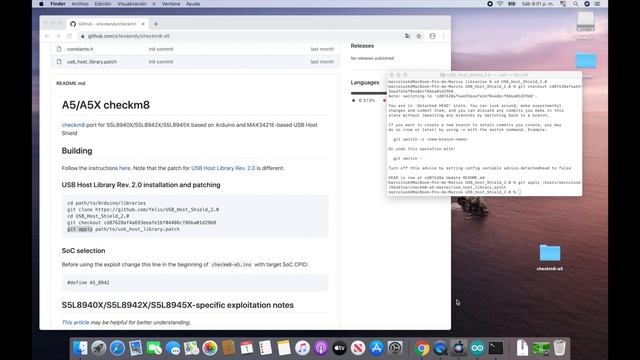640x360 pixels.
Task: Switch to Terminal icon in dock
Action: coord(496,348)
